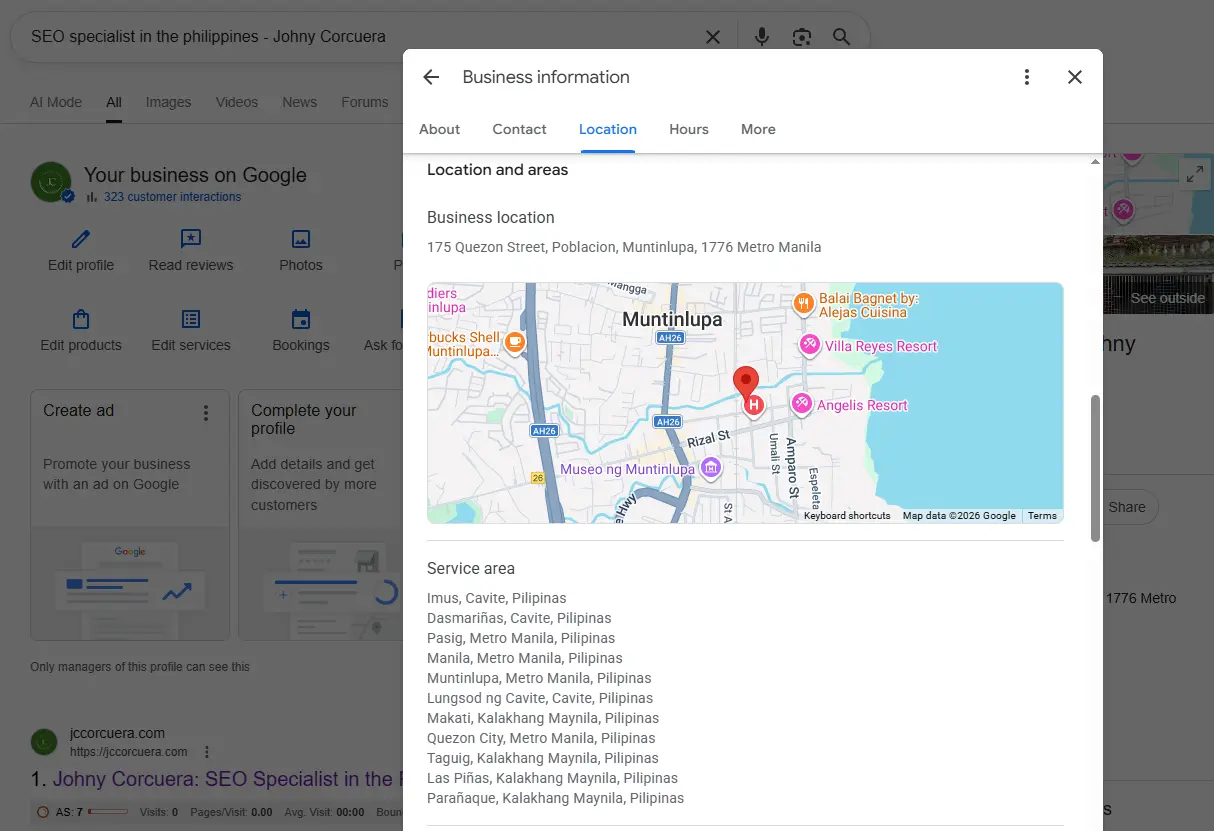This screenshot has width=1214, height=831.
Task: Click the business profile logo avatar
Action: 51,182
